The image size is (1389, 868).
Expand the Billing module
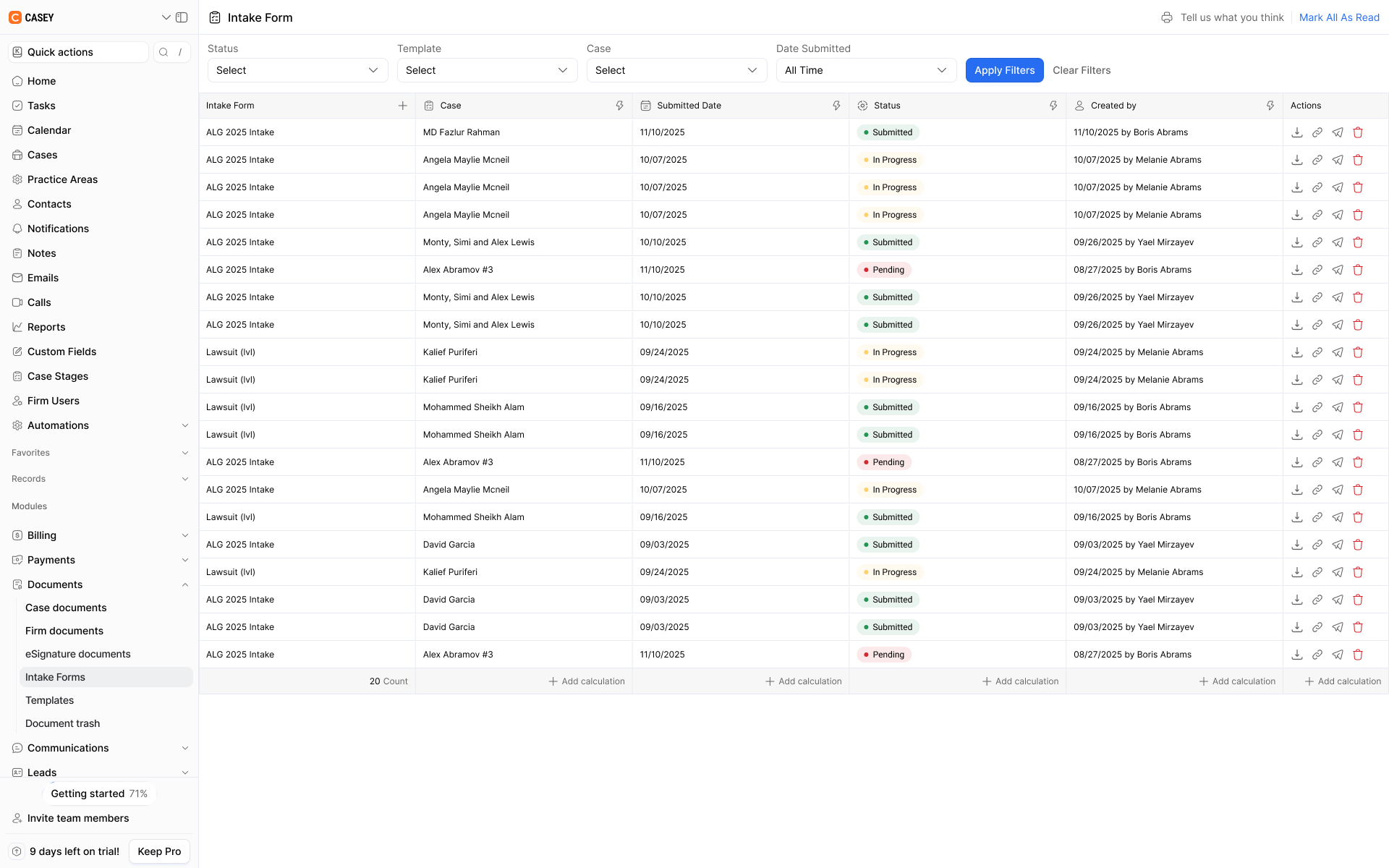tap(185, 535)
